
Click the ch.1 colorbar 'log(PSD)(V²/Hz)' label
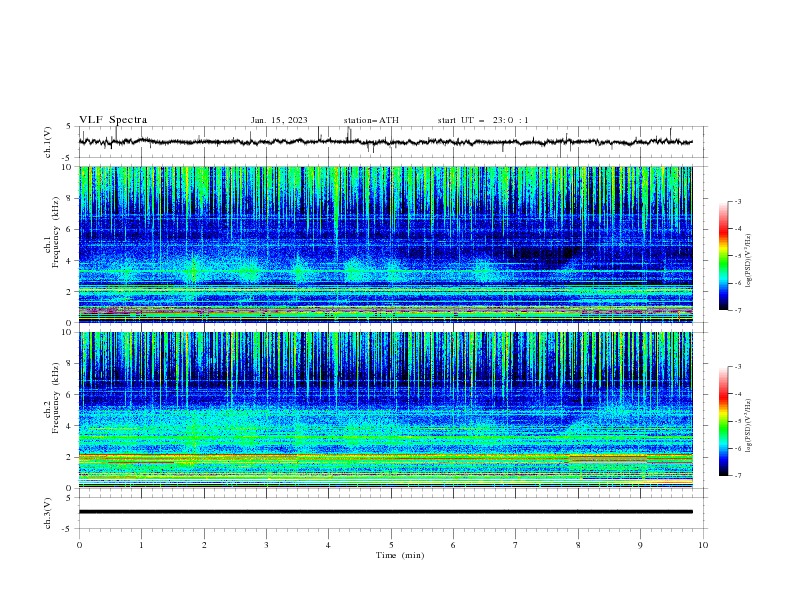coord(749,261)
